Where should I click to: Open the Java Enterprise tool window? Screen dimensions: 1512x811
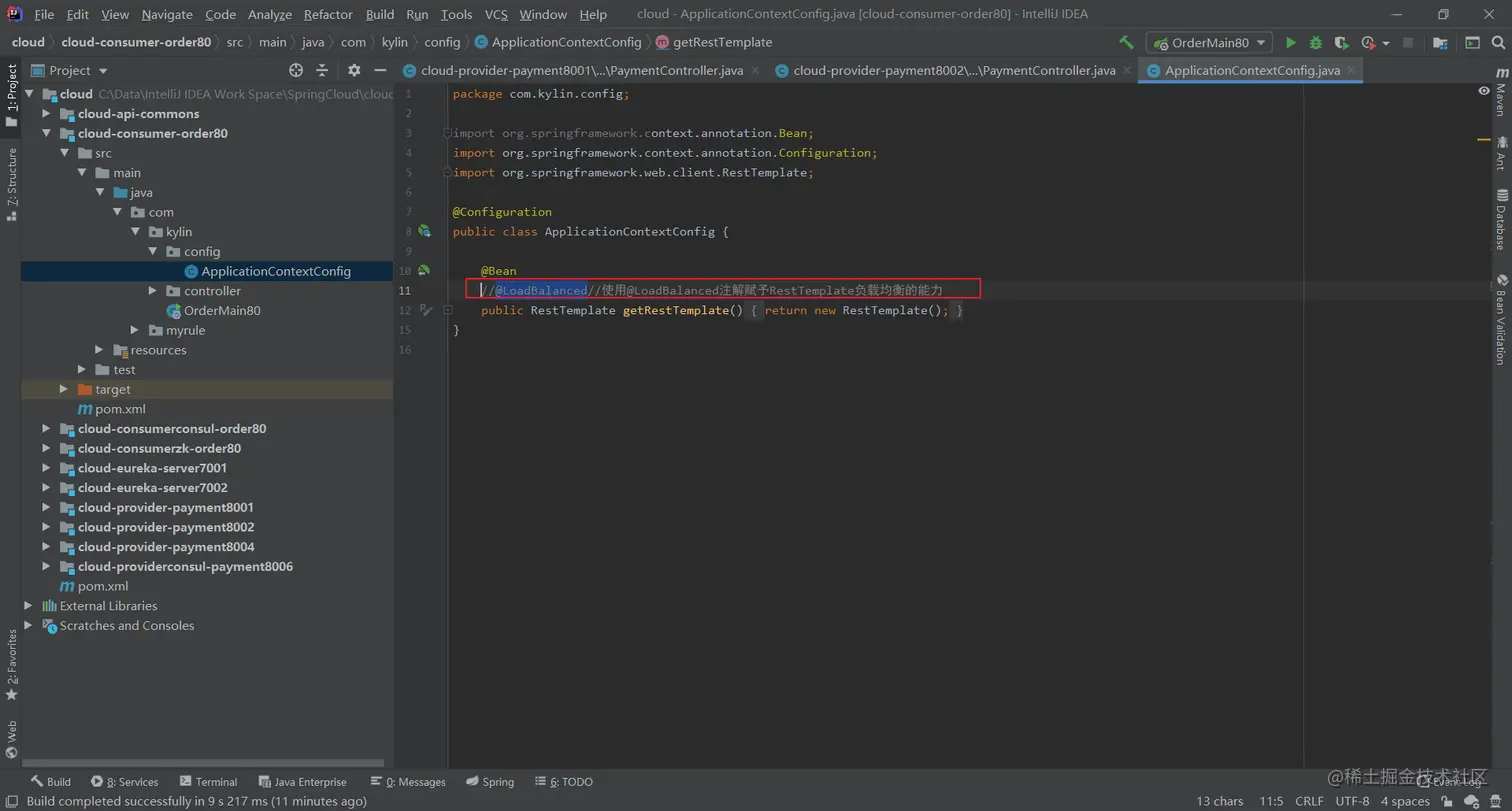click(302, 782)
